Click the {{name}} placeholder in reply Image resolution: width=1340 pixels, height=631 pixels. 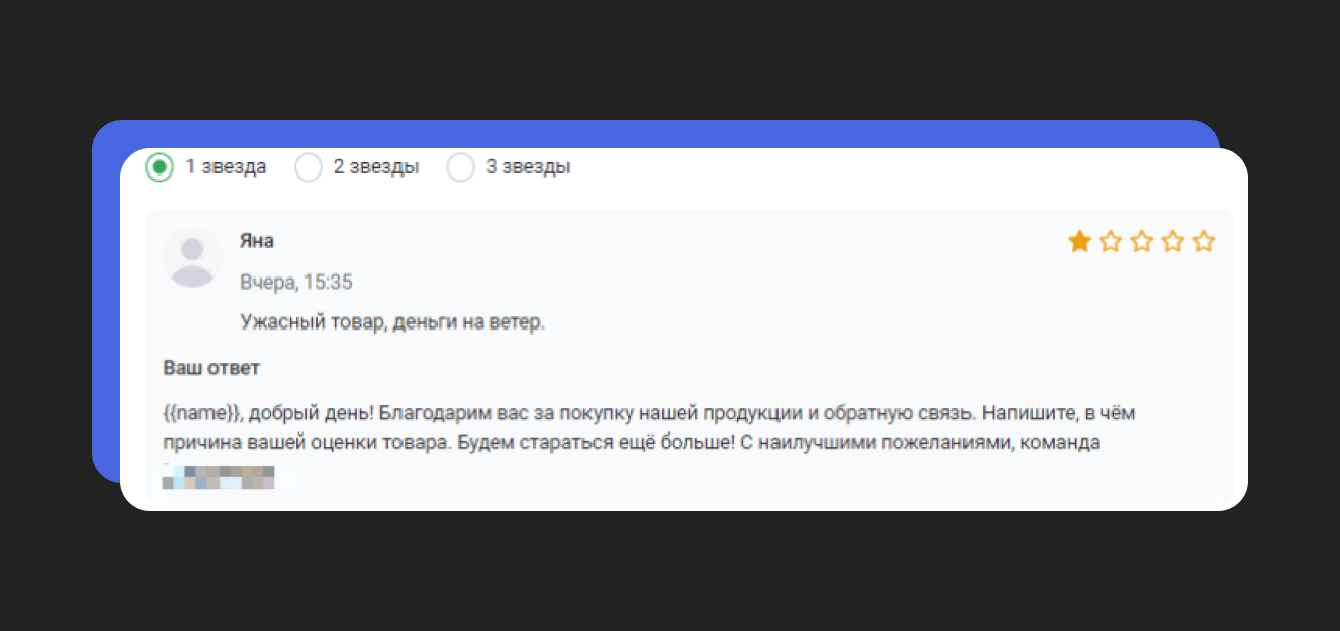point(203,412)
